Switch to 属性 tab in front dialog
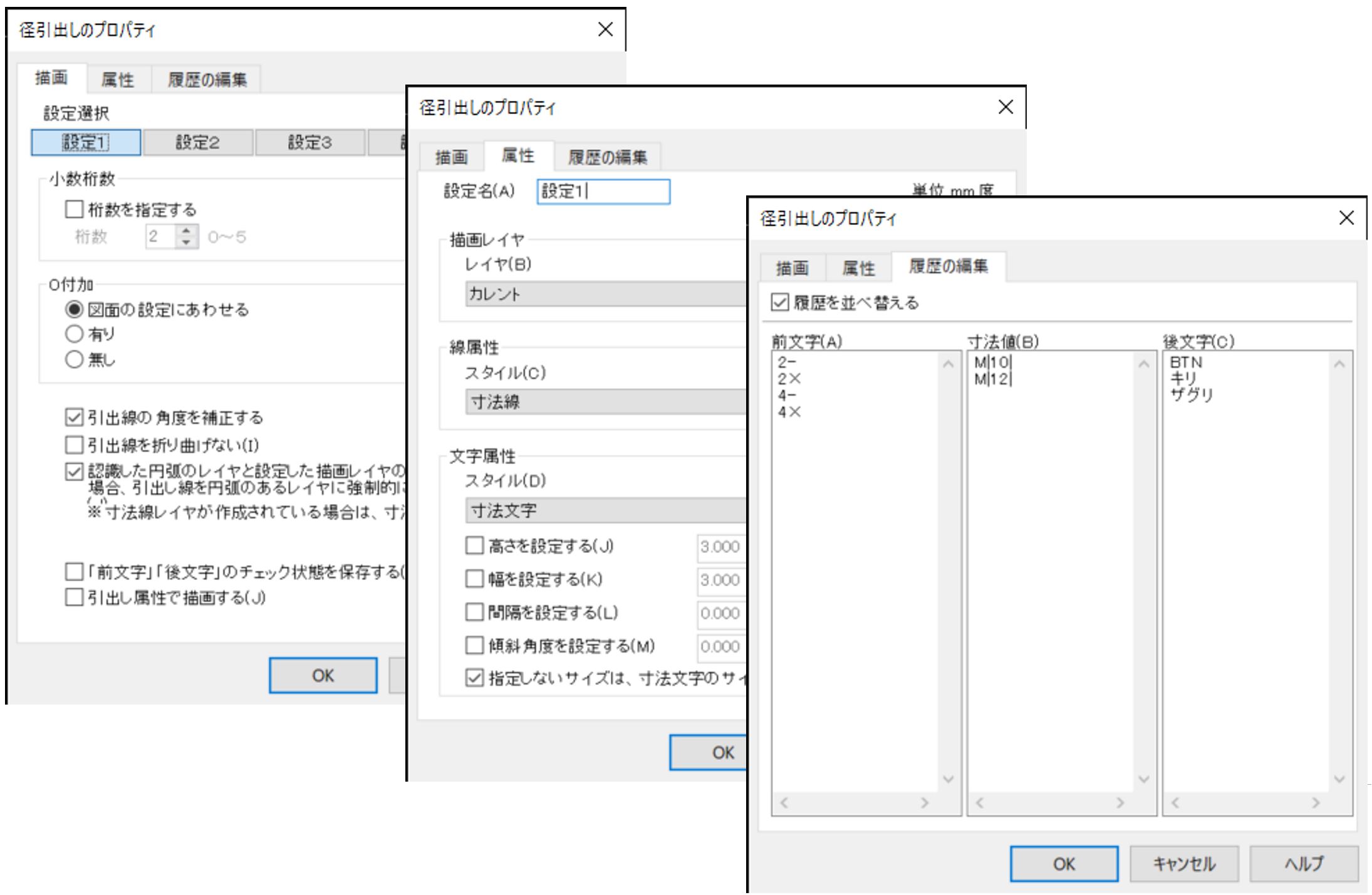 click(x=858, y=268)
